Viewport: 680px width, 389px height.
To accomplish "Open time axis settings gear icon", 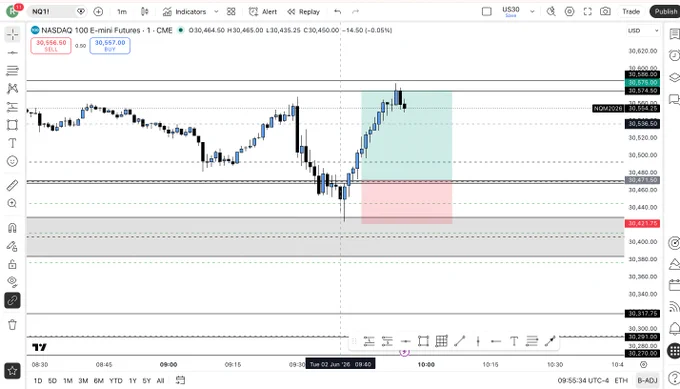I will pos(644,365).
